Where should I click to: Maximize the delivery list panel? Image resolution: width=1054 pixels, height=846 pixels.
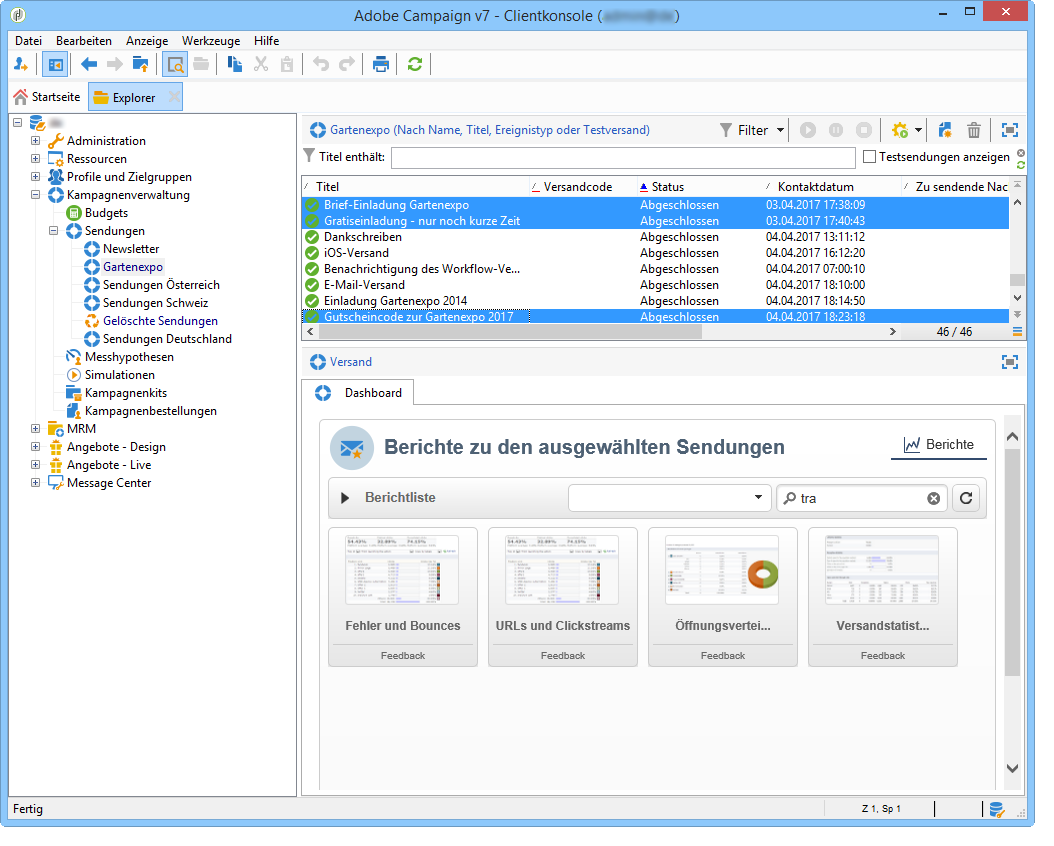click(x=1010, y=130)
